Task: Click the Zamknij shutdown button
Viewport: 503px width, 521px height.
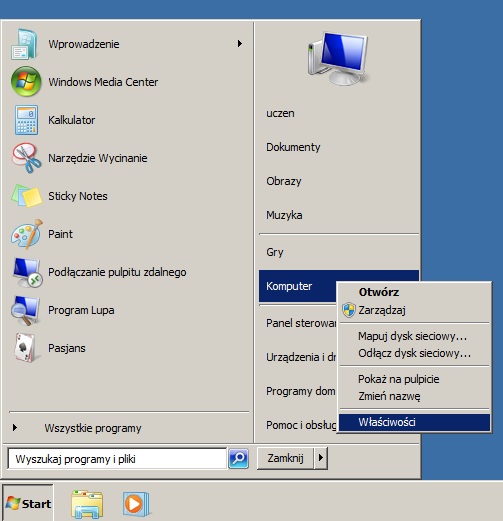Action: 285,458
